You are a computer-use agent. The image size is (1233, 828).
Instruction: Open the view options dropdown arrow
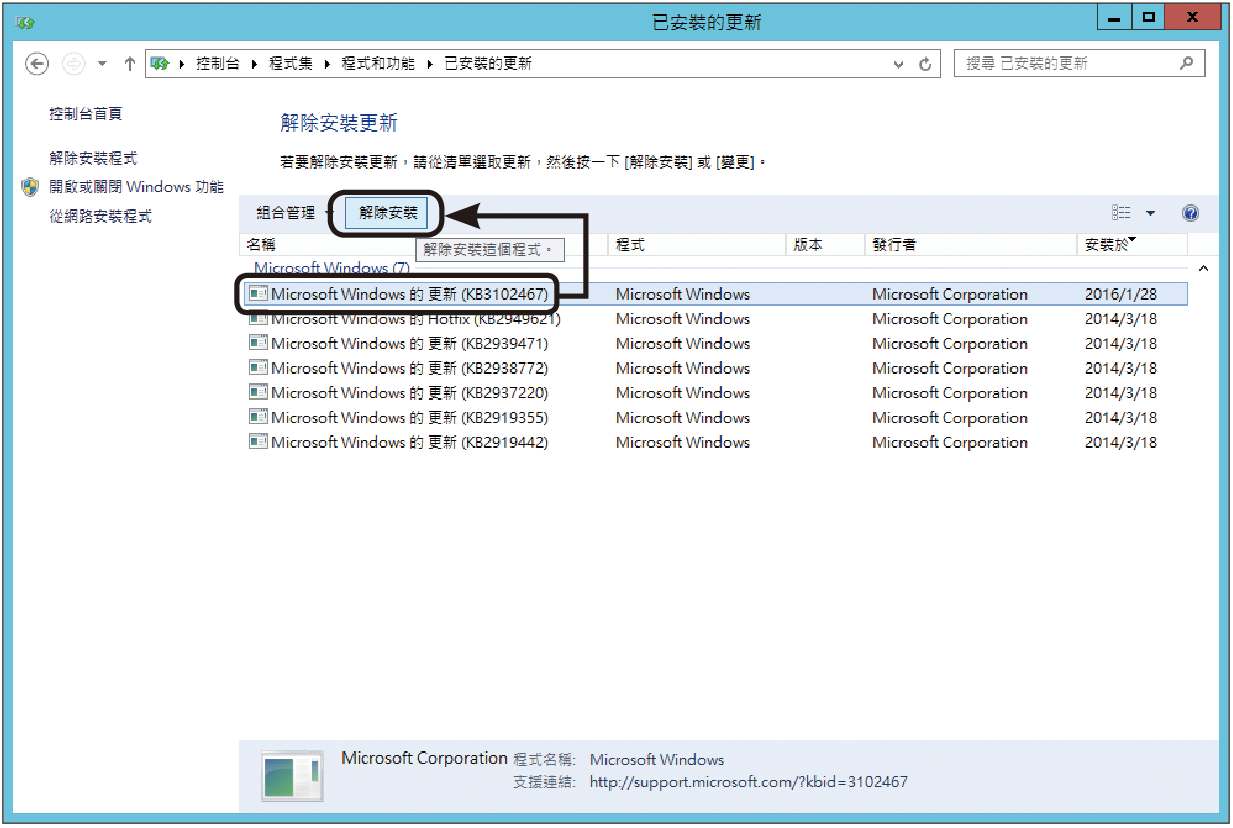click(x=1150, y=213)
